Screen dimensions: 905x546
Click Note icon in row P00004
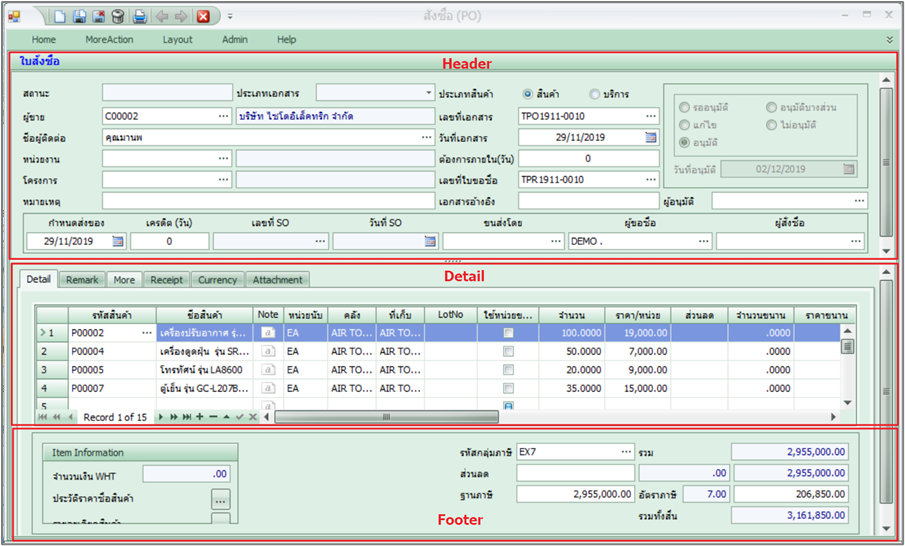(x=267, y=352)
